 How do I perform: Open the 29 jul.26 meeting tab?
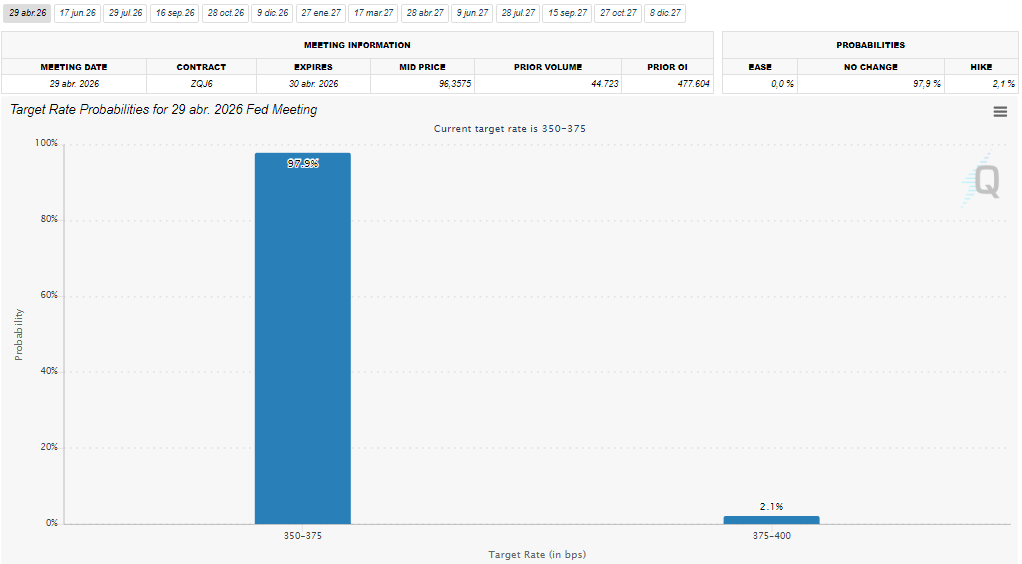click(126, 13)
